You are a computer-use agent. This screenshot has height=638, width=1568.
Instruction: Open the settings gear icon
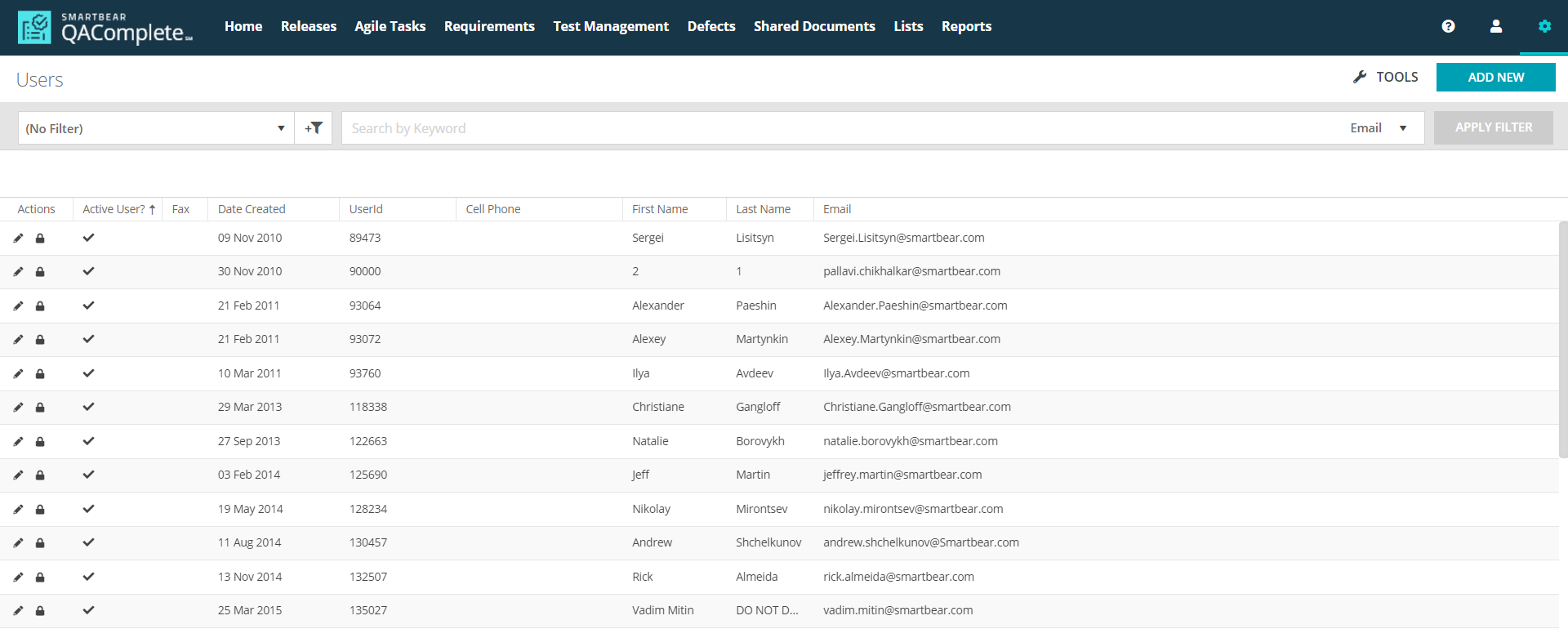[x=1543, y=26]
